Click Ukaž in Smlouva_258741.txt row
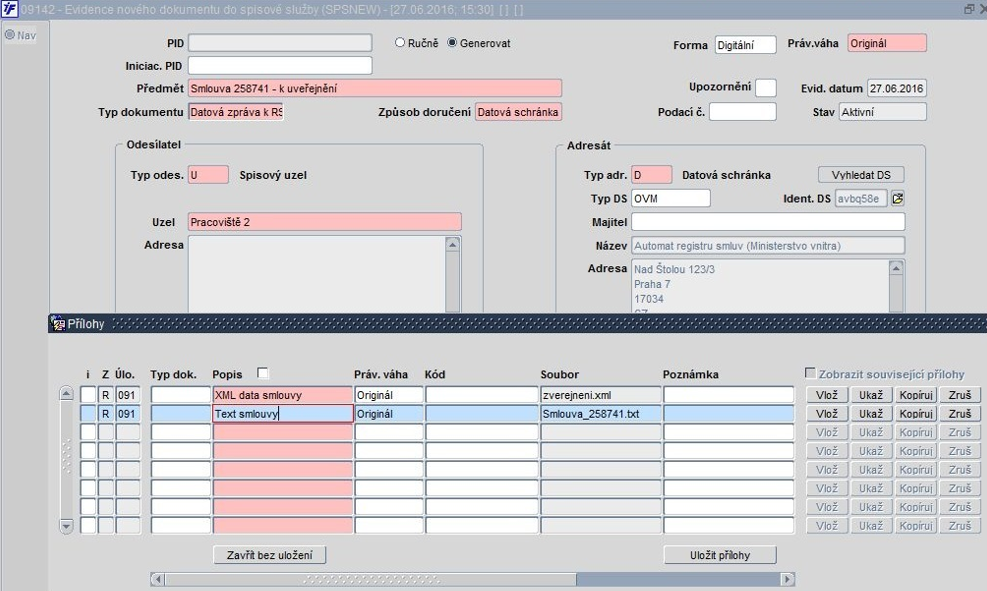This screenshot has width=987, height=591. coord(871,414)
